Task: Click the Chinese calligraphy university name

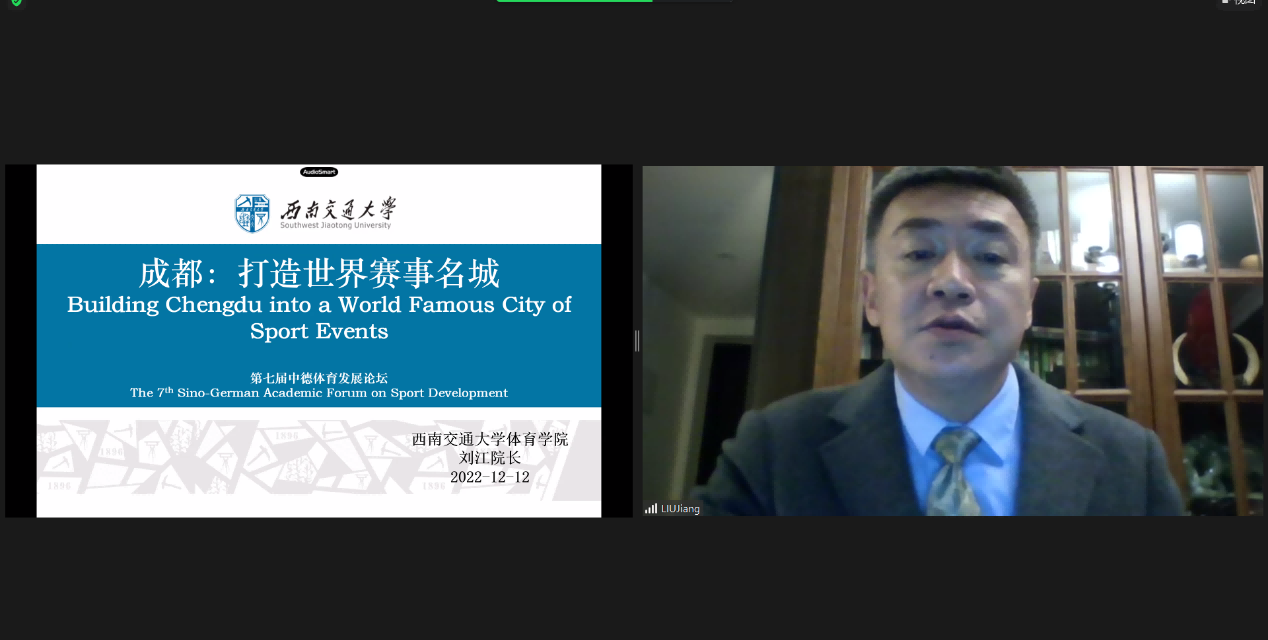Action: coord(338,209)
